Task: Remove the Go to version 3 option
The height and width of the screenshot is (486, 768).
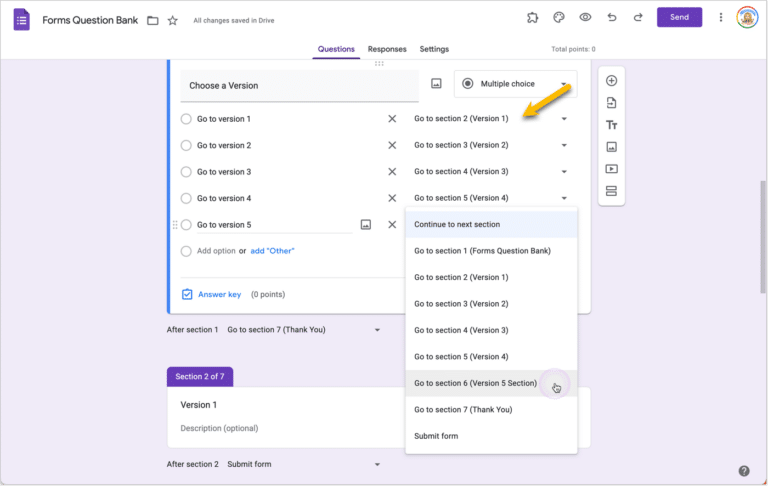Action: (x=392, y=172)
